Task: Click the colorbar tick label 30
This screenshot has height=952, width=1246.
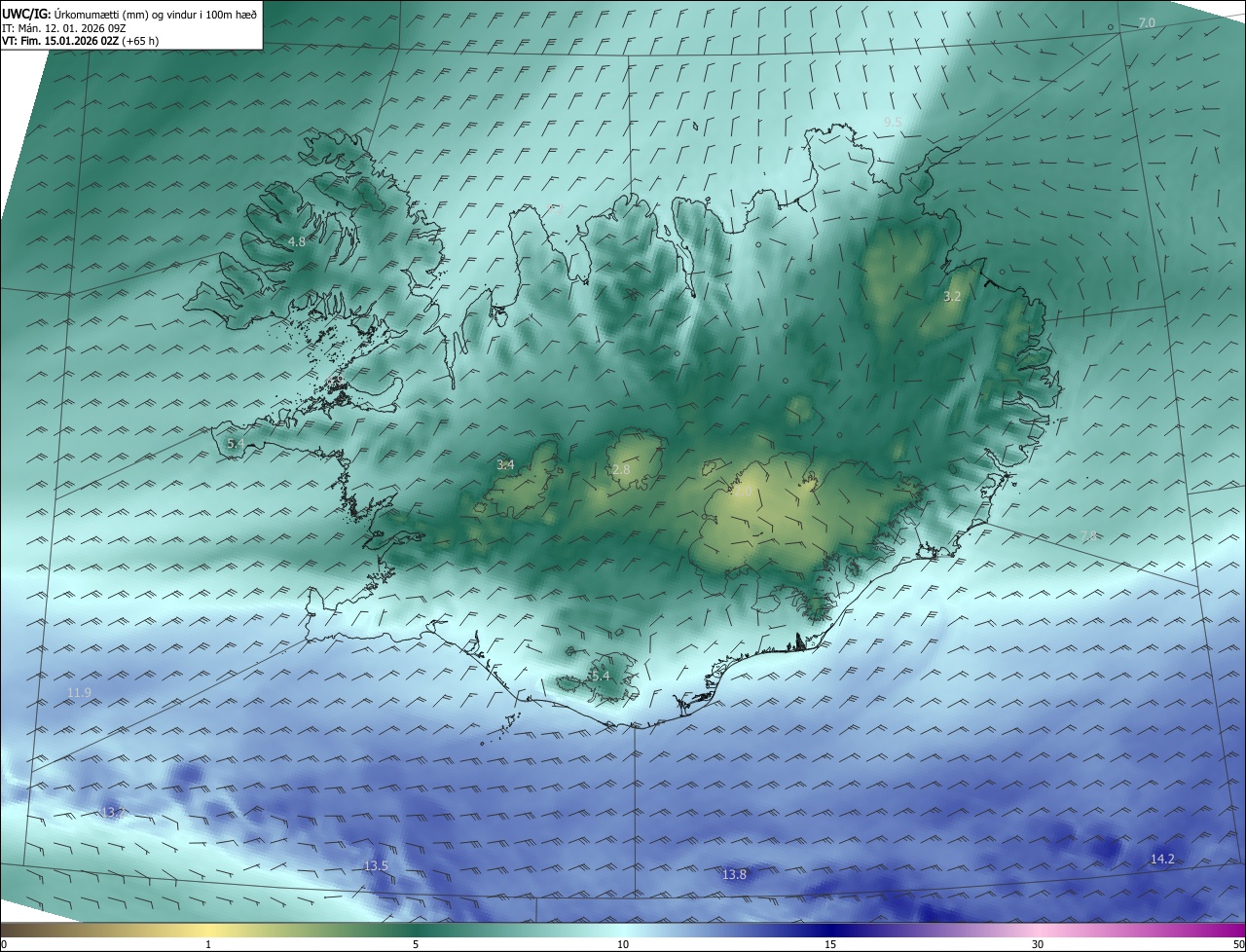Action: (1038, 944)
